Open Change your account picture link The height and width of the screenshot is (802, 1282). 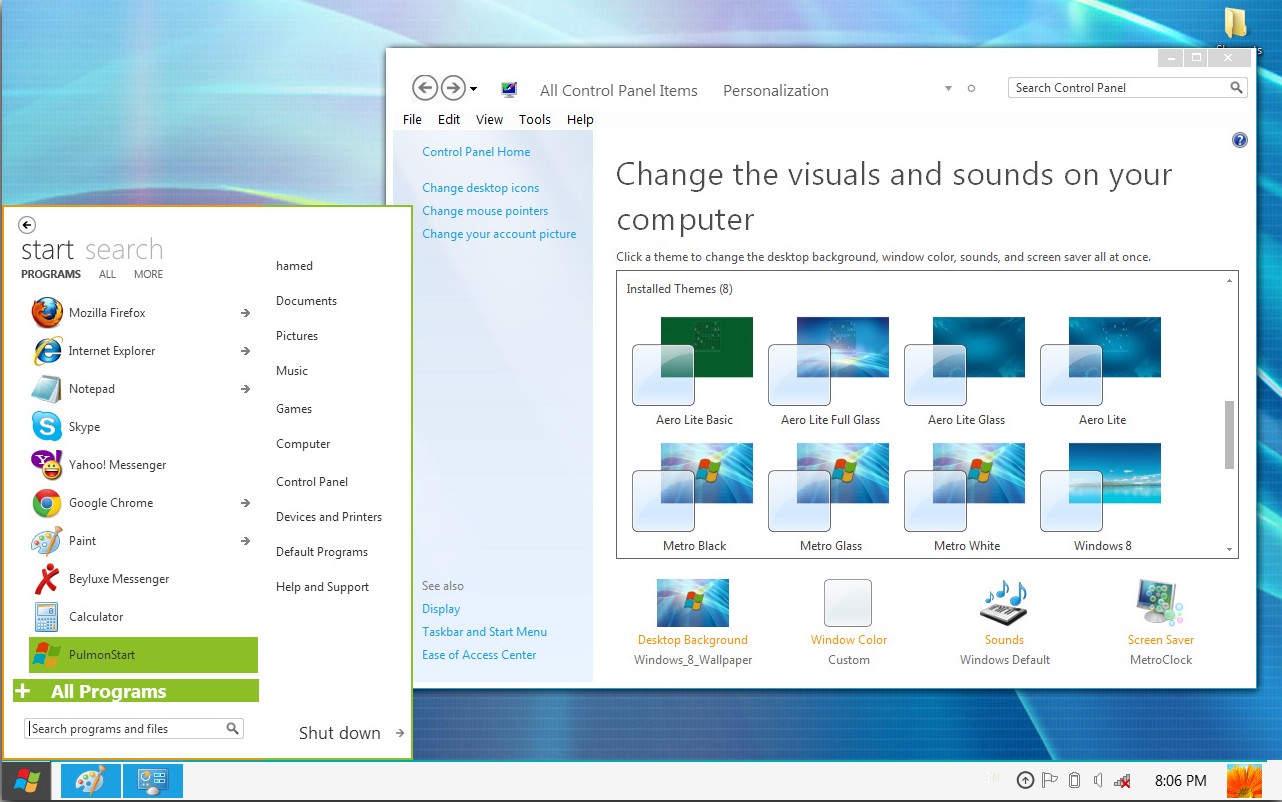point(499,234)
